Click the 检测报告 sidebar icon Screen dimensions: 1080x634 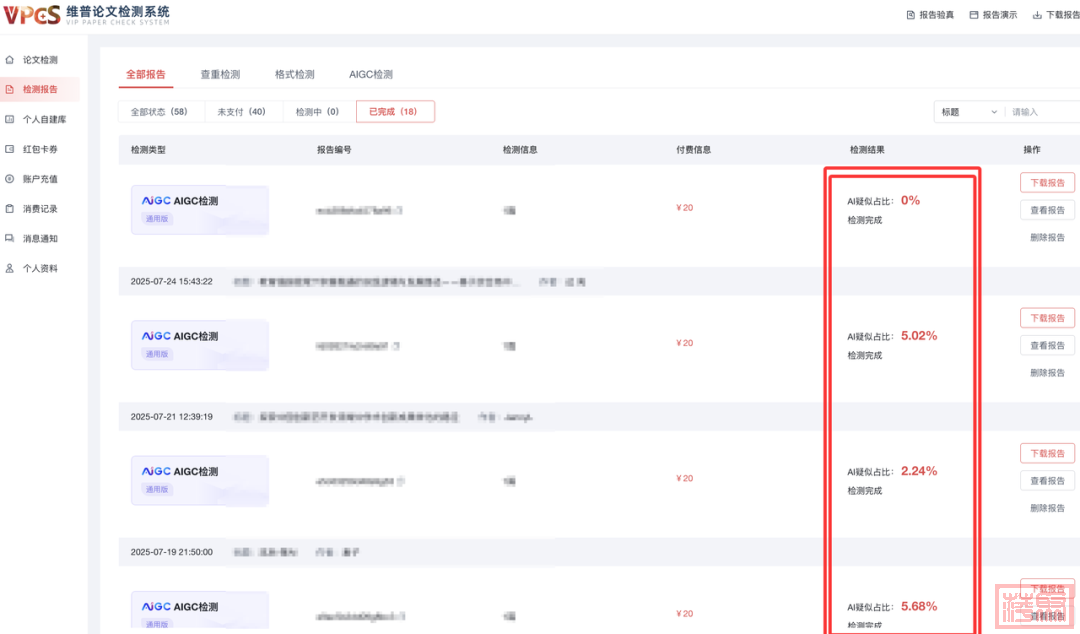(x=10, y=90)
